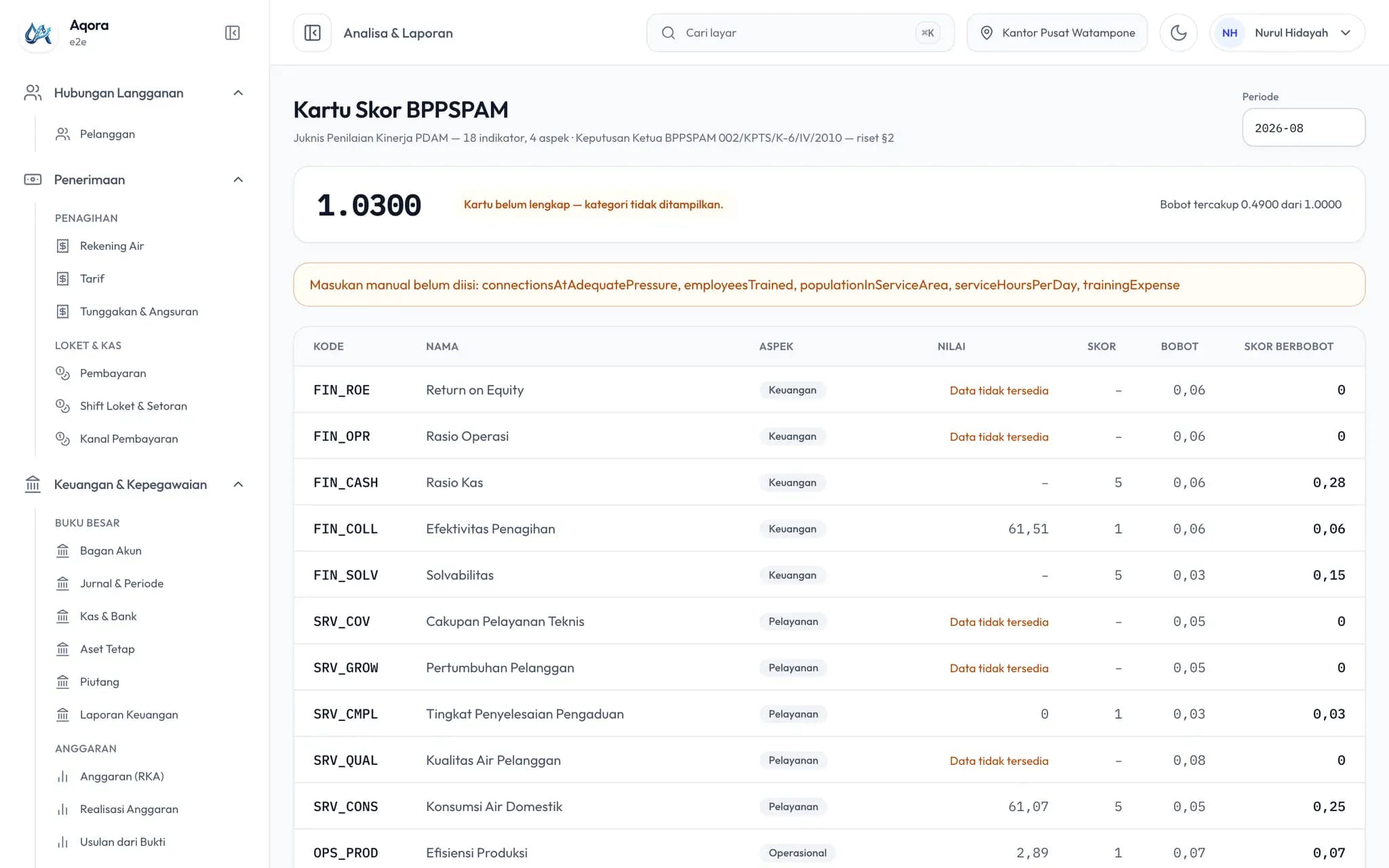Viewport: 1389px width, 868px height.
Task: Open Tunggakan & Angsuran menu item
Action: click(139, 311)
